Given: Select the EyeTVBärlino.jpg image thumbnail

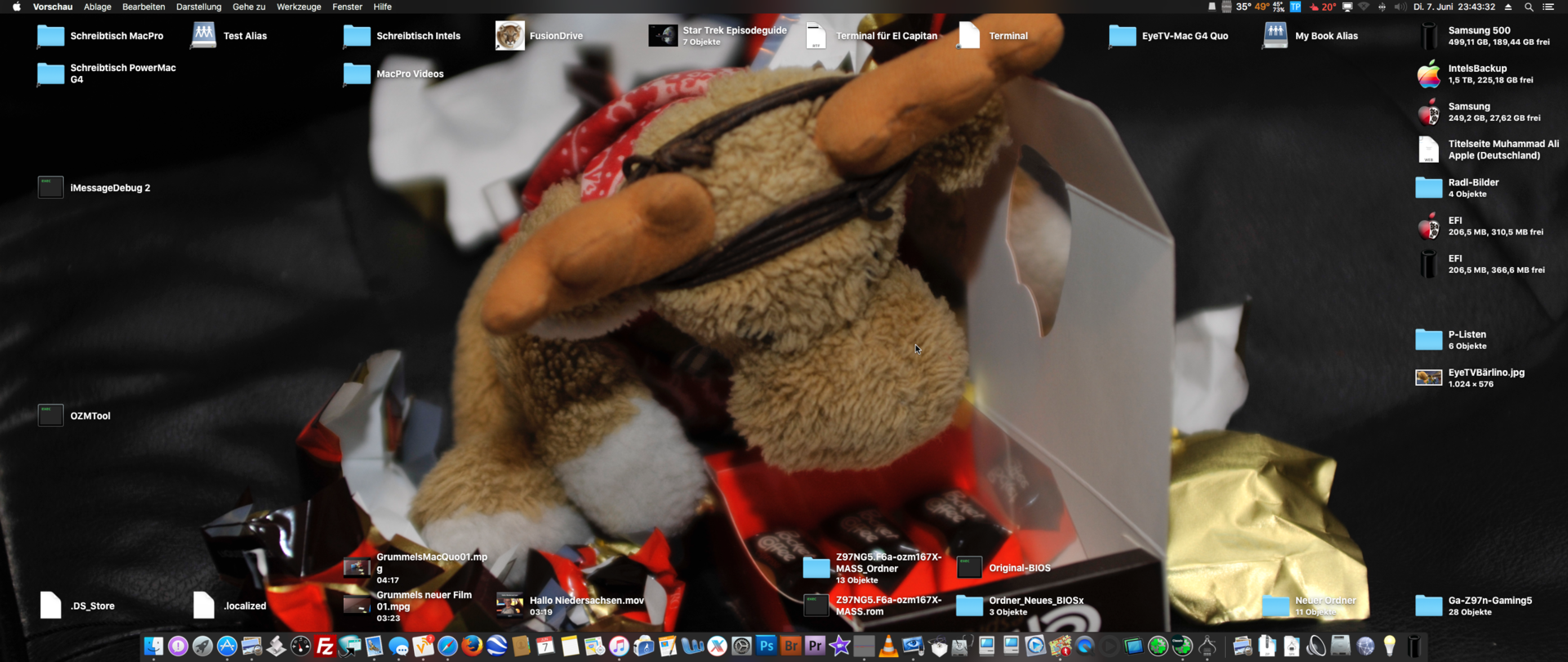Looking at the screenshot, I should point(1428,378).
